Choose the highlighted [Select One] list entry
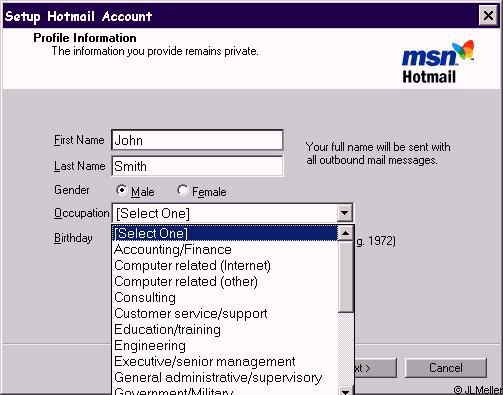 coord(225,233)
